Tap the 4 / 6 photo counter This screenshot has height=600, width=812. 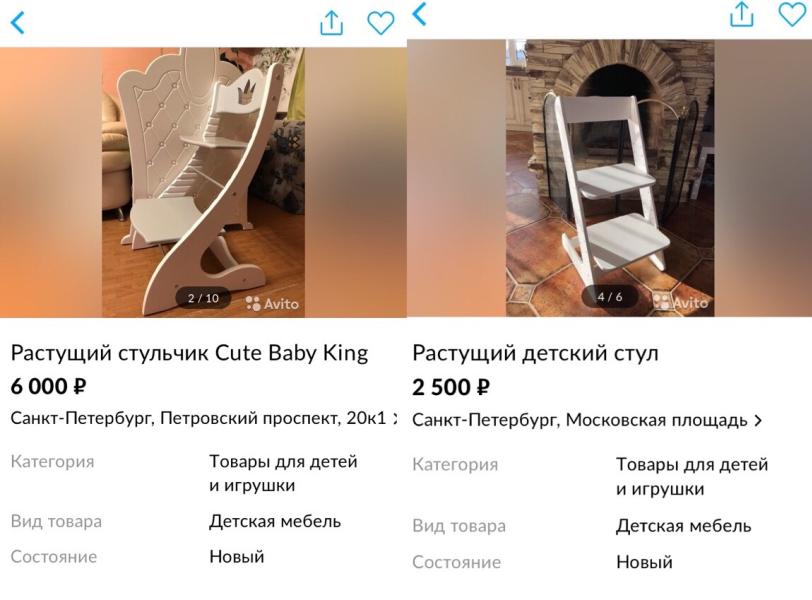(x=610, y=297)
